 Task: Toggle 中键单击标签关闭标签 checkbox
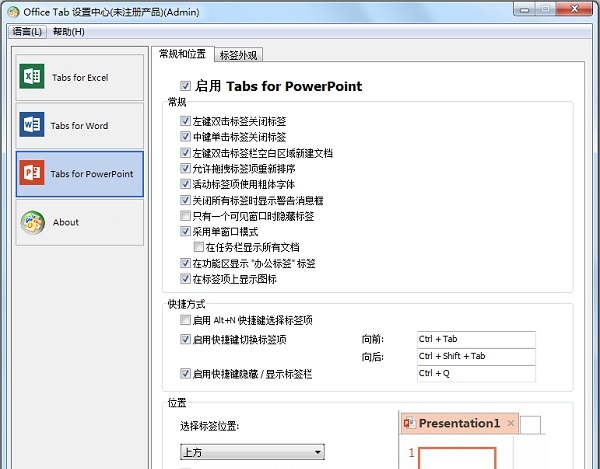click(186, 137)
